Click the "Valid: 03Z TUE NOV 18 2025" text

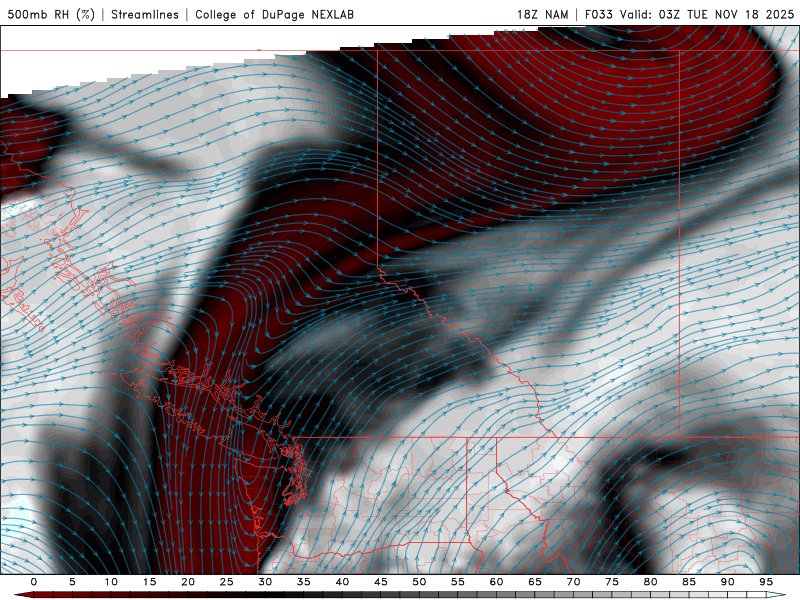pyautogui.click(x=707, y=14)
